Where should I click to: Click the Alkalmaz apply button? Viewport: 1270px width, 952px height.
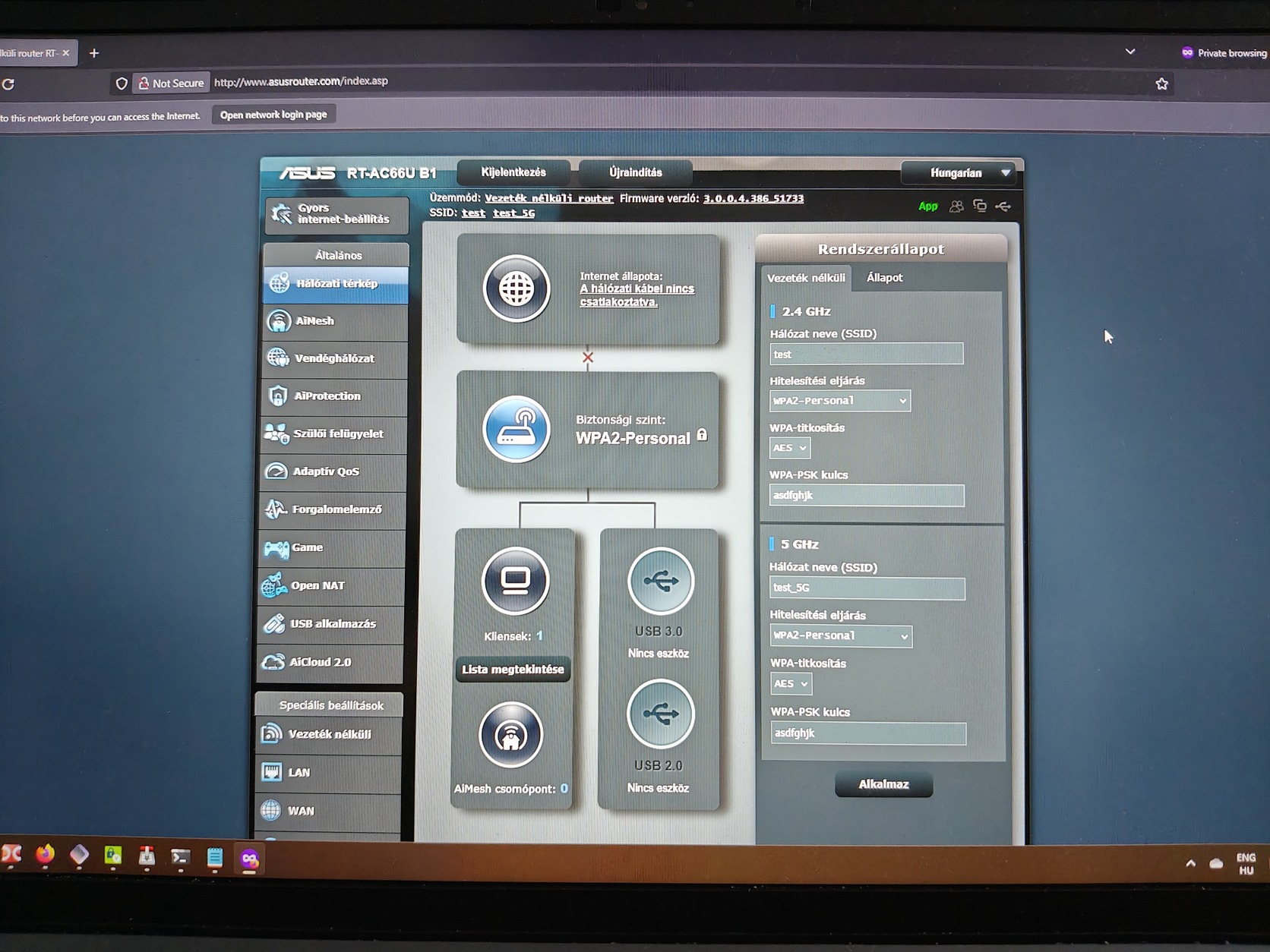883,785
